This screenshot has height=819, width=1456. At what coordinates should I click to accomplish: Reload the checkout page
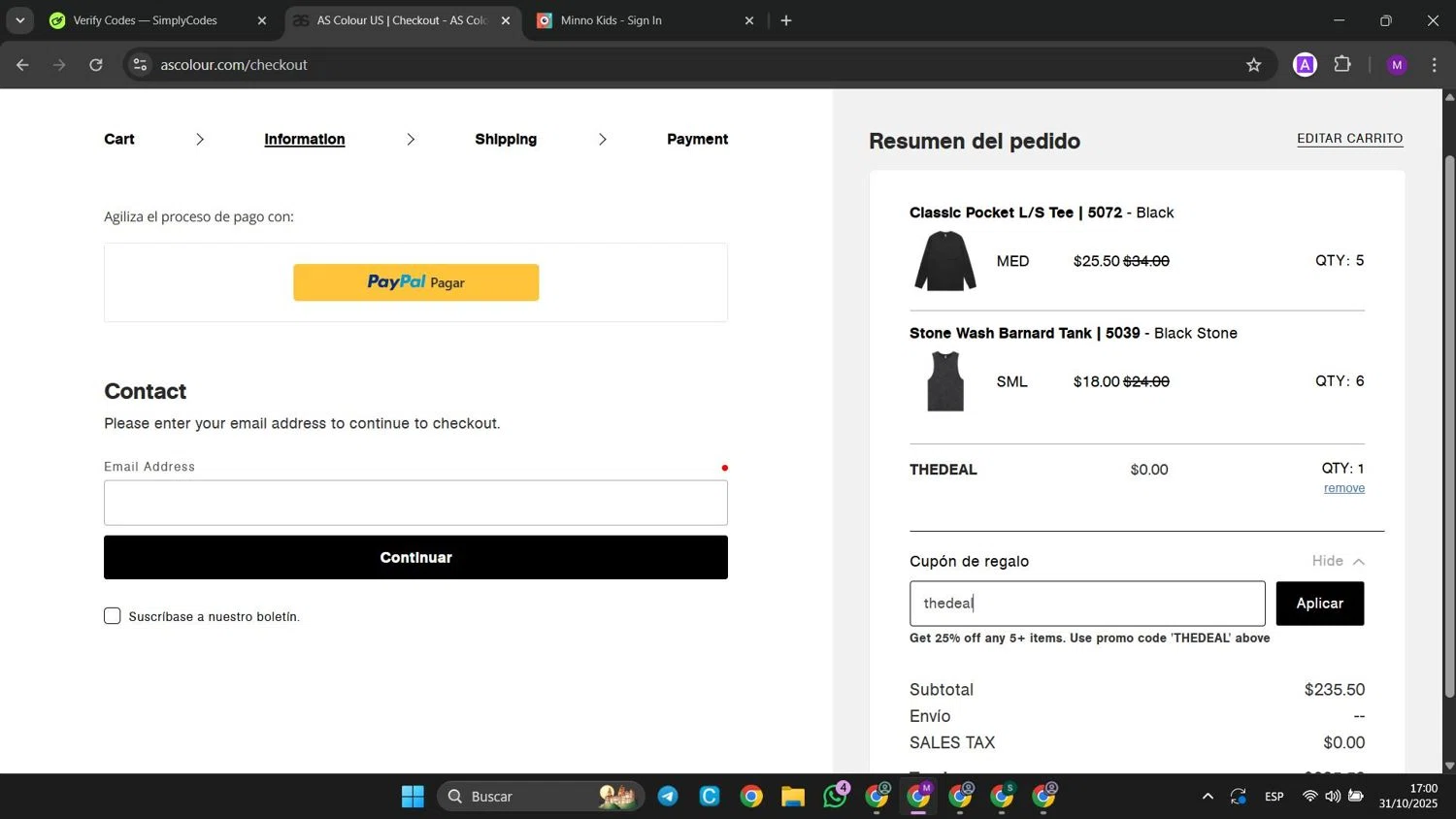96,65
